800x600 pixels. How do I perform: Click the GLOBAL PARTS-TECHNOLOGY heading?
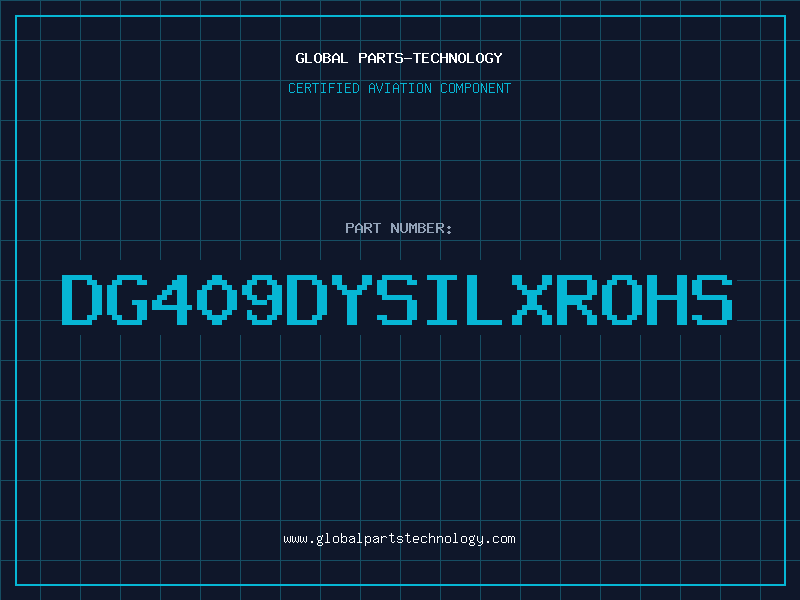[x=399, y=58]
